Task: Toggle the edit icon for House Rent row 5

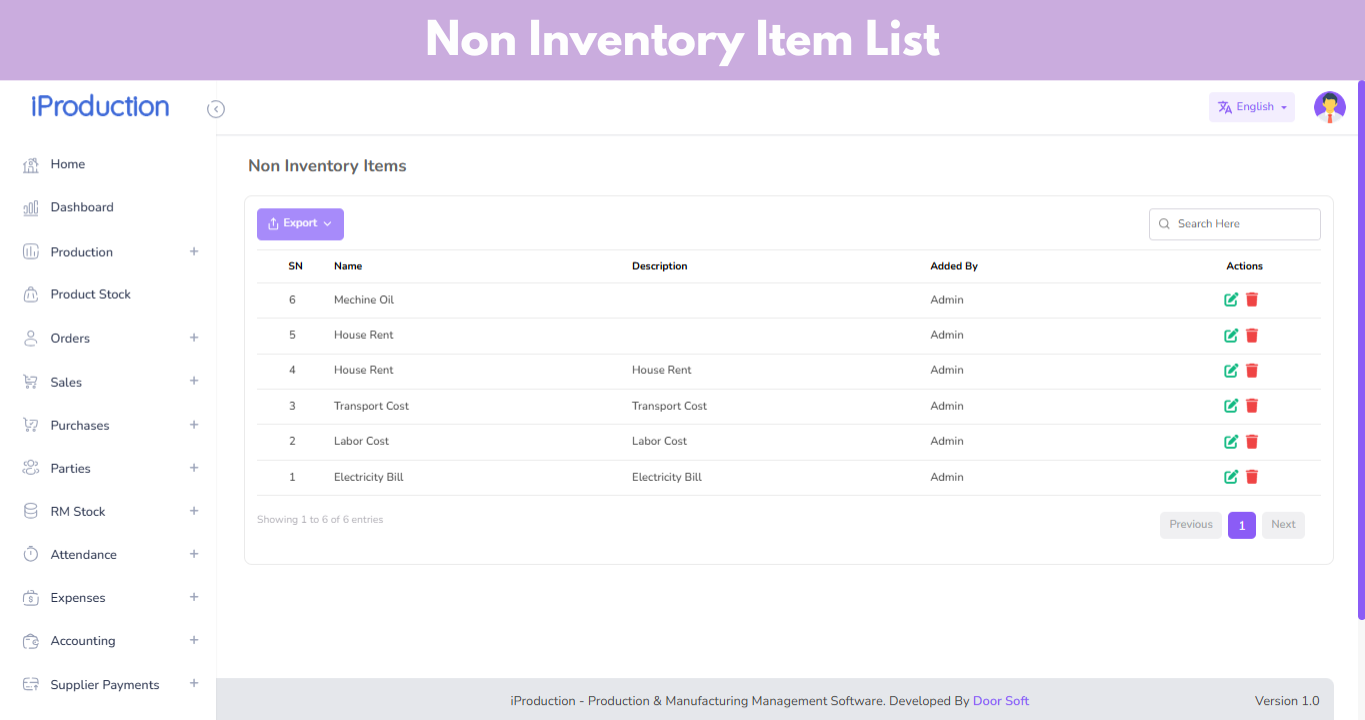Action: 1231,335
